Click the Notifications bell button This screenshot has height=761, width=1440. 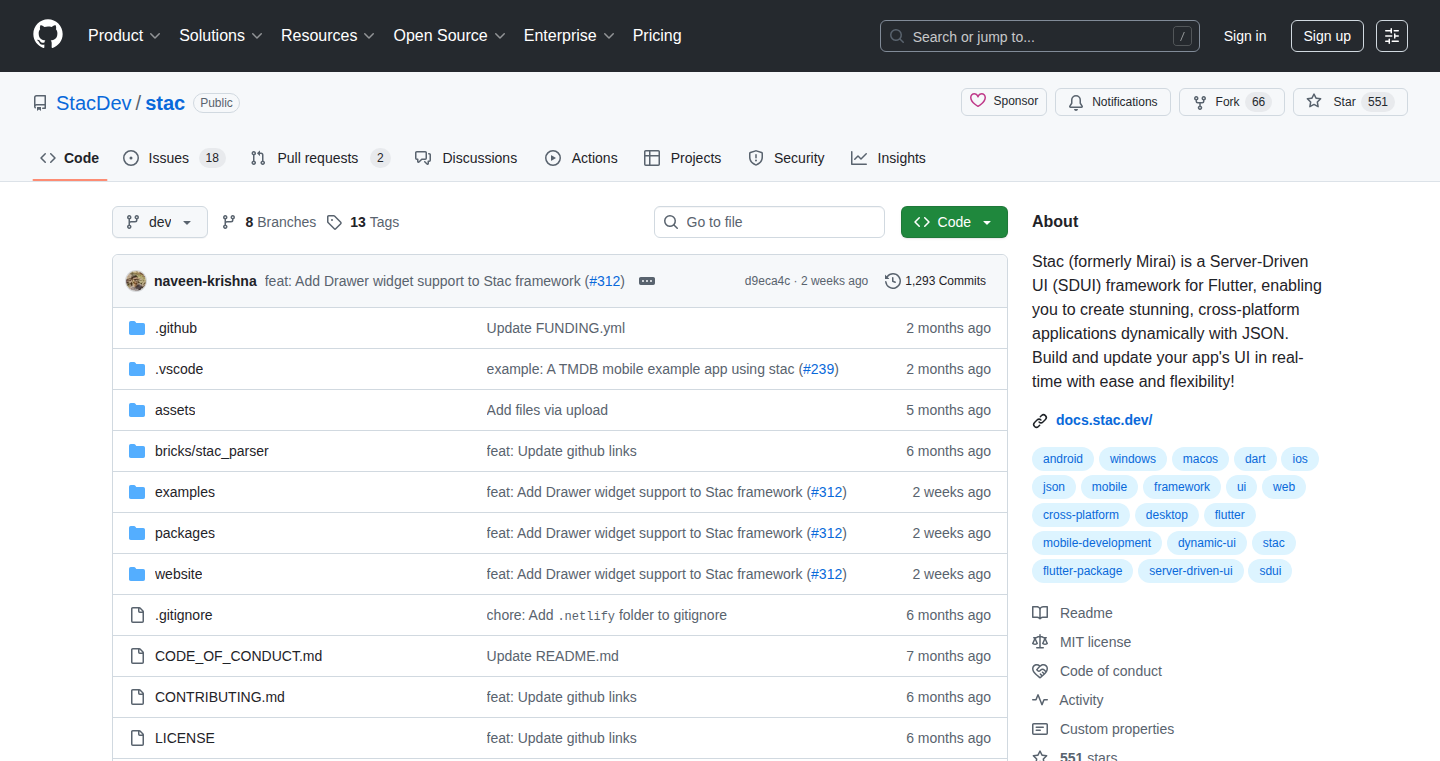click(1113, 102)
